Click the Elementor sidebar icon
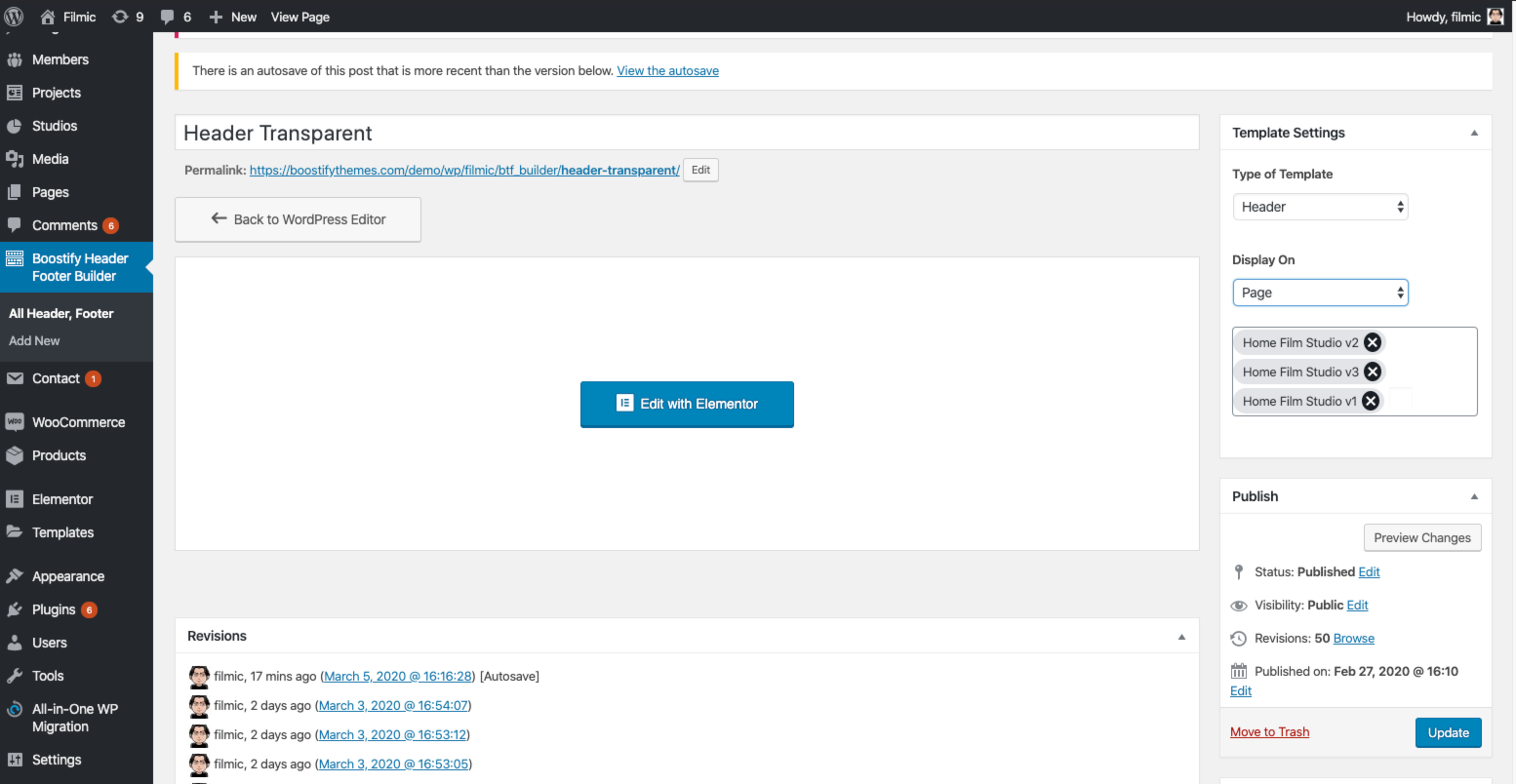Viewport: 1516px width, 784px height. pos(15,499)
